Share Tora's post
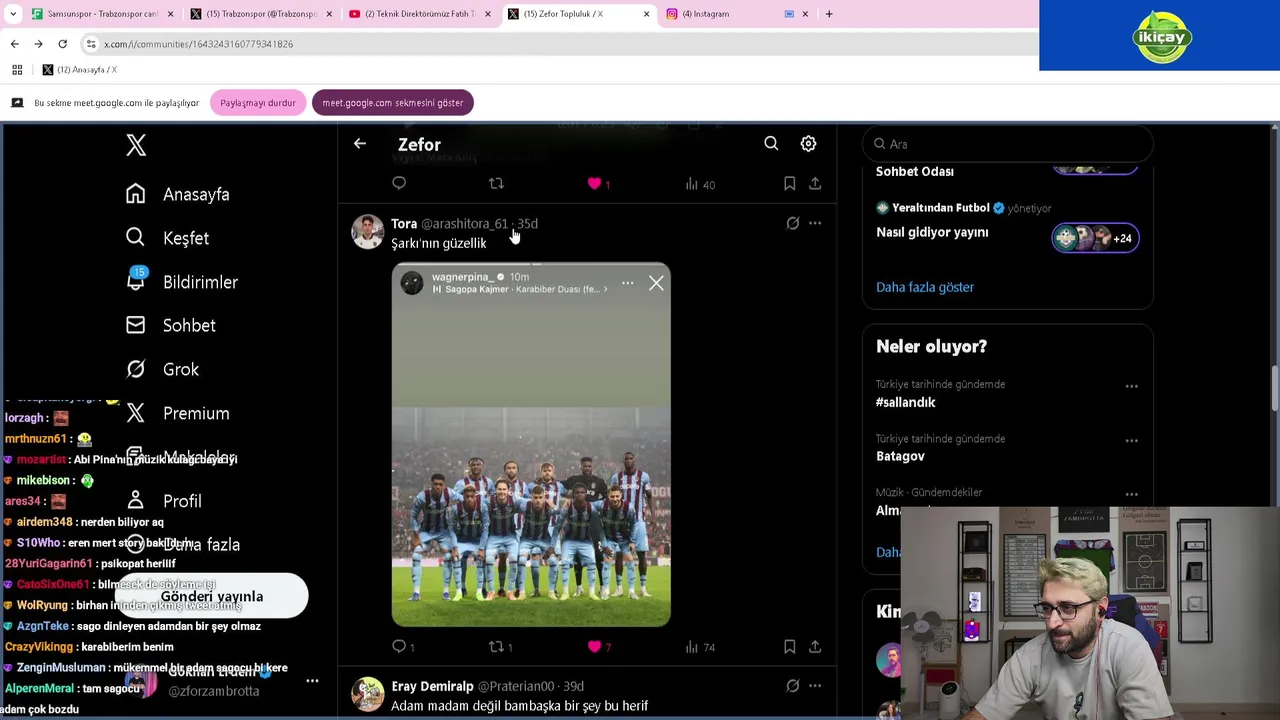This screenshot has height=720, width=1280. pos(815,647)
